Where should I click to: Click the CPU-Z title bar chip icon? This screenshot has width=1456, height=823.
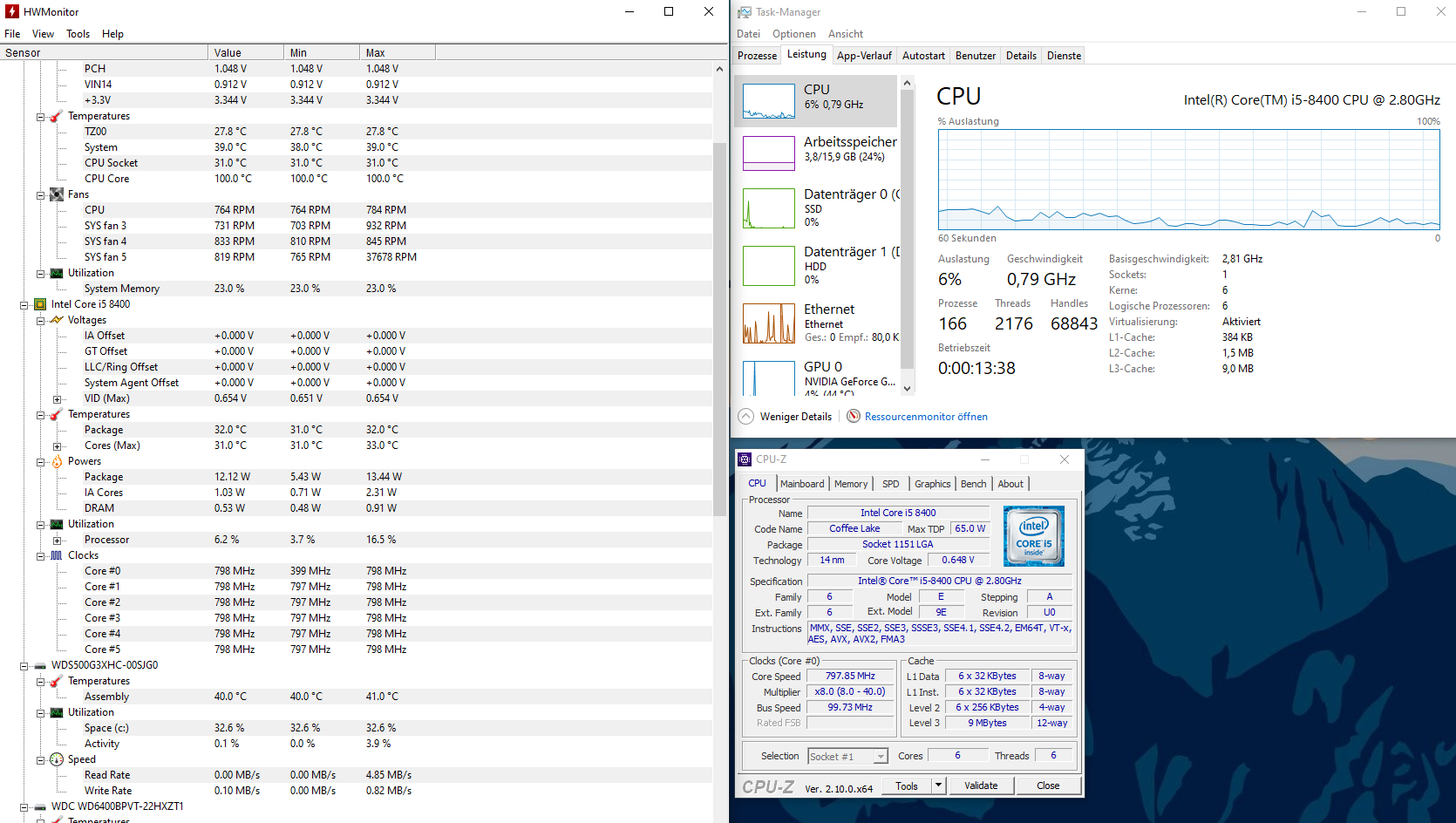click(x=745, y=459)
